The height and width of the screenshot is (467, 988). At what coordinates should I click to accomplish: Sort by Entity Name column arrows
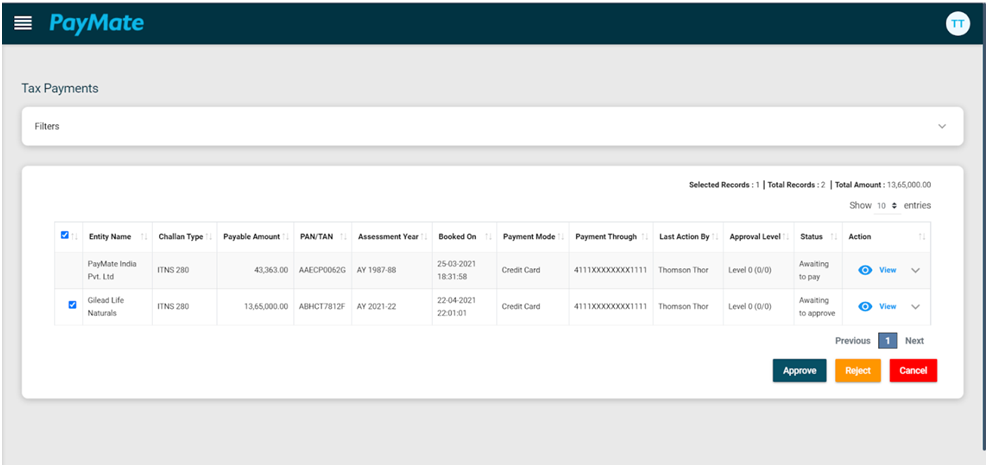coord(144,237)
